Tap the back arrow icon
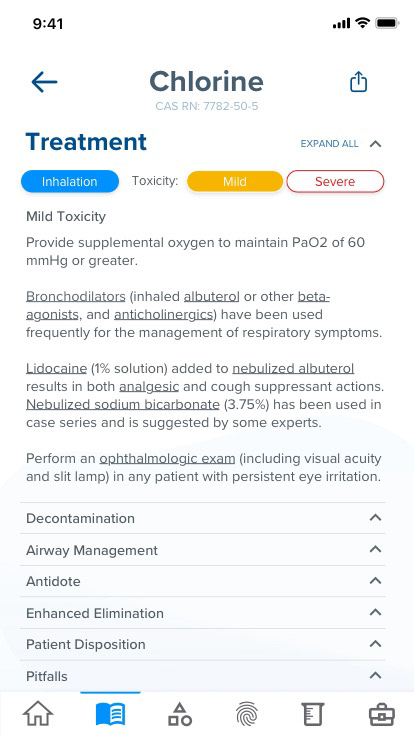 coord(44,82)
